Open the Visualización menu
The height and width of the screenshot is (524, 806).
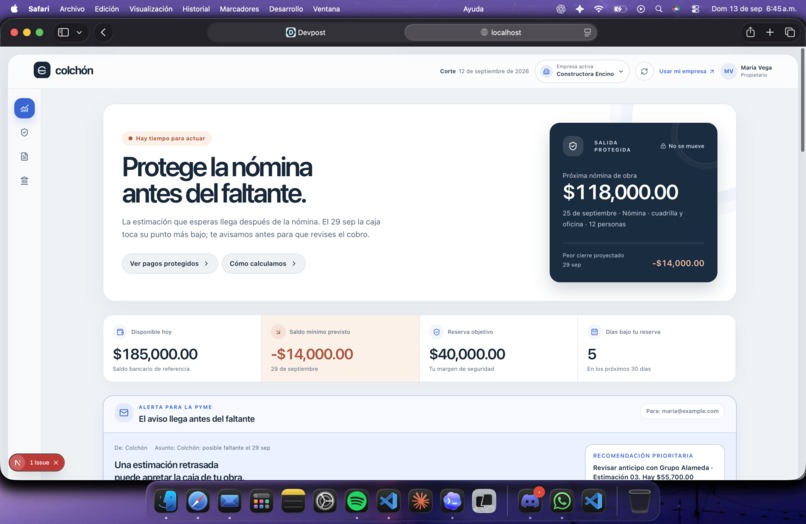click(151, 9)
